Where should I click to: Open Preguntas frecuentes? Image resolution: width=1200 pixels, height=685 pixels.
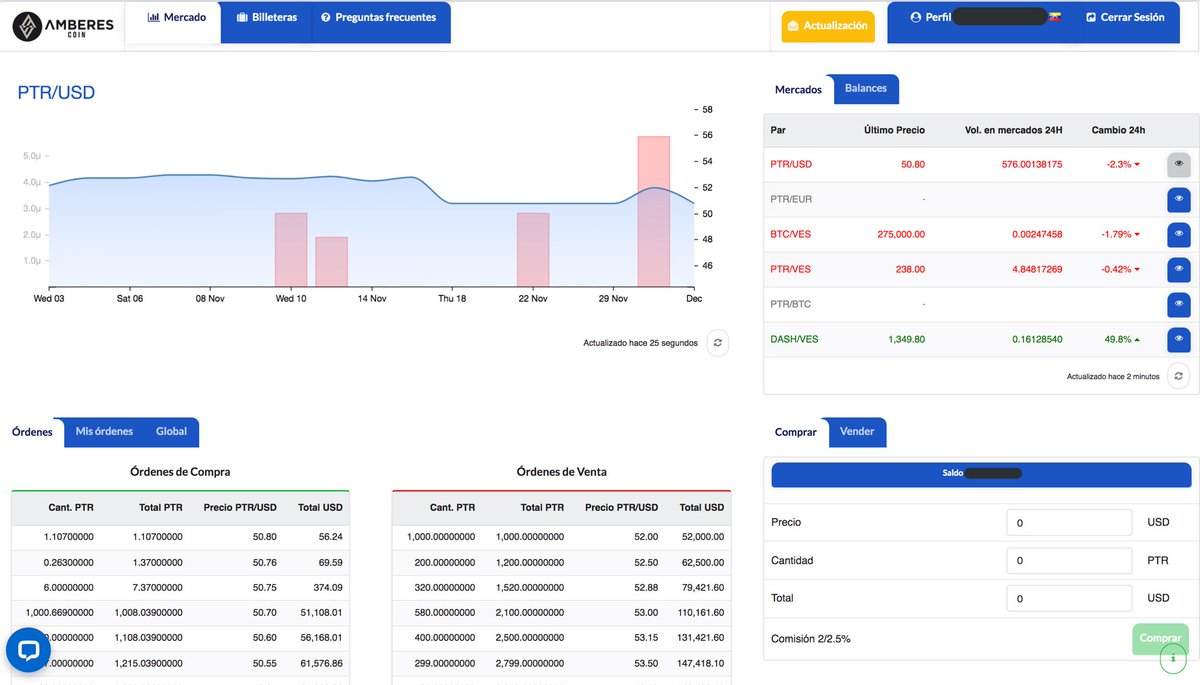click(379, 18)
